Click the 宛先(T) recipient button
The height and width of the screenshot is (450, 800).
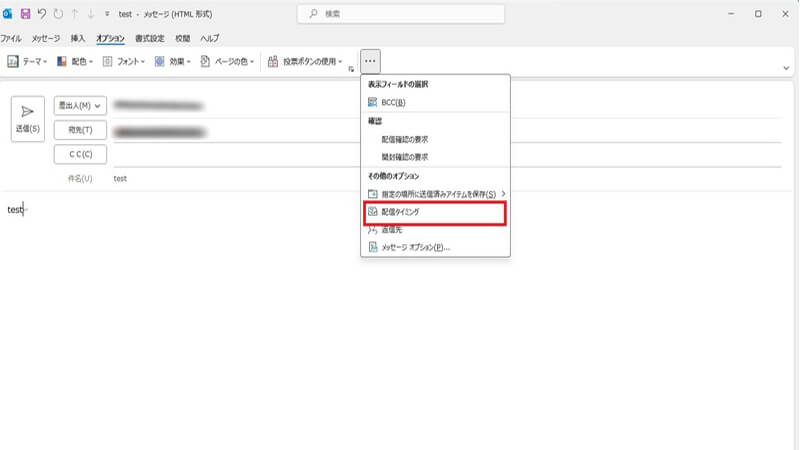(80, 130)
